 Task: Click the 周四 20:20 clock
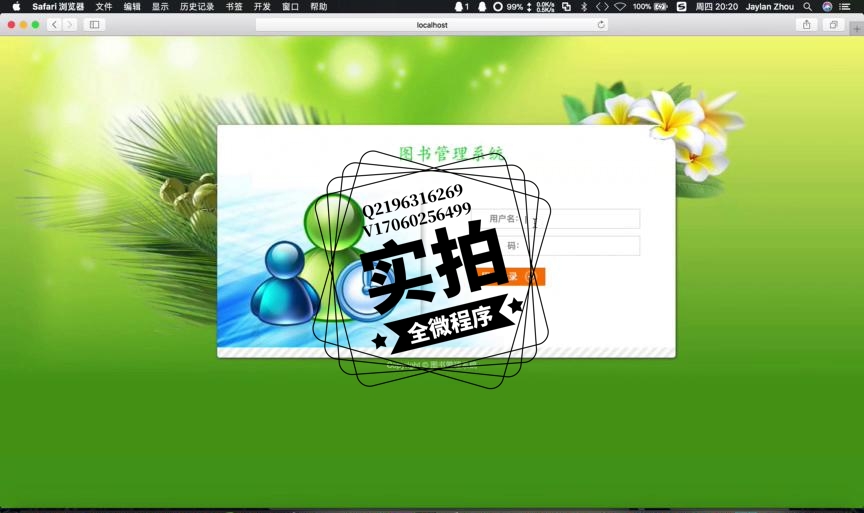(x=716, y=7)
